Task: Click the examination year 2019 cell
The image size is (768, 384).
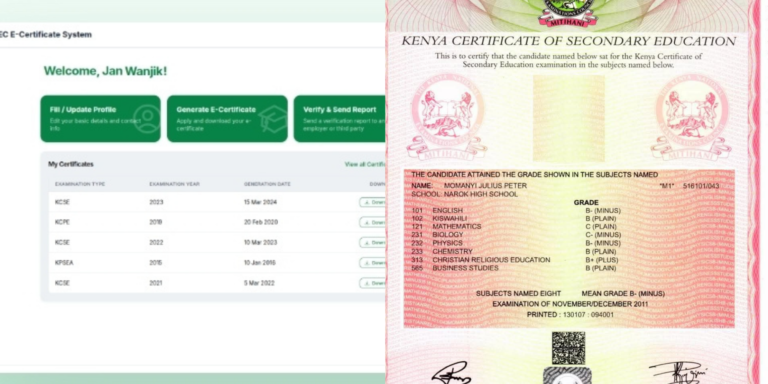Action: 156,222
